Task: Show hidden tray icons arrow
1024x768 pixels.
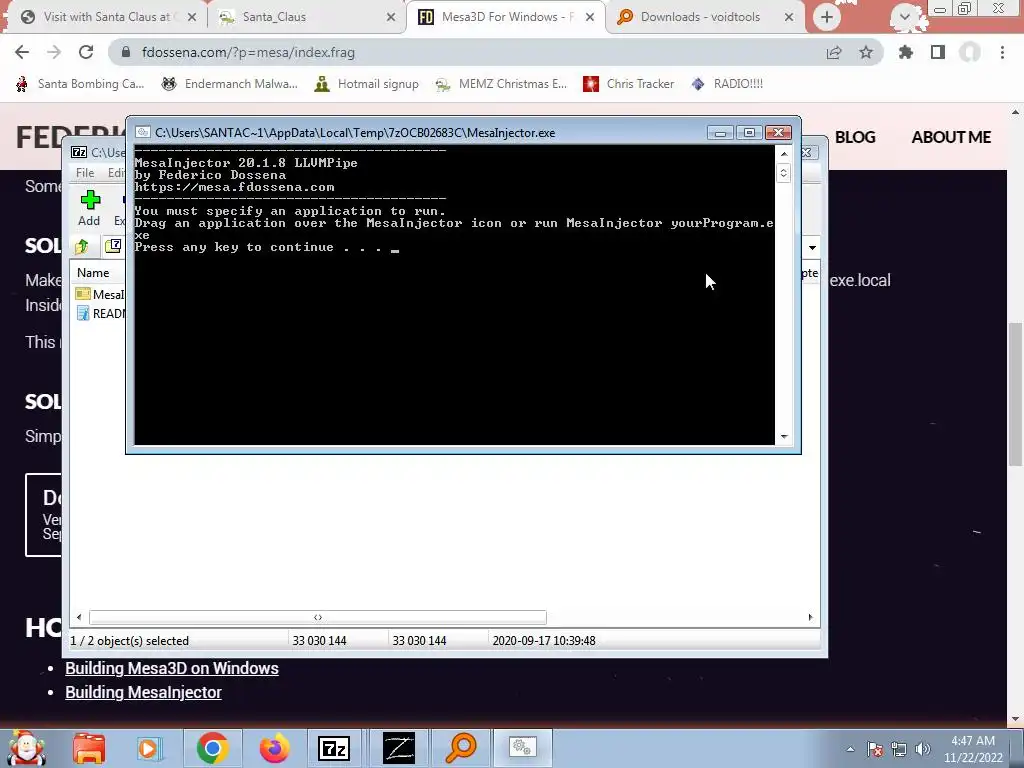Action: coord(850,749)
